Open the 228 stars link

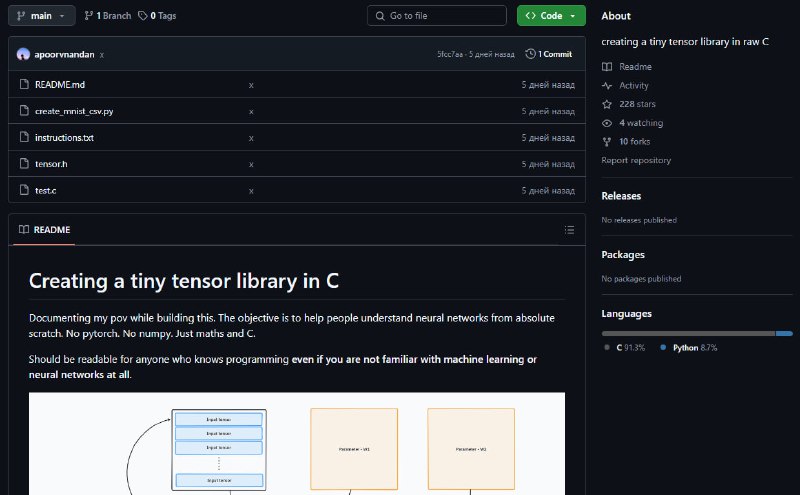(x=637, y=104)
